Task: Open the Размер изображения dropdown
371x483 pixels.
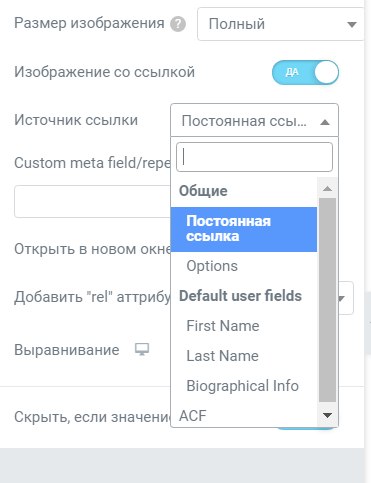Action: 281,24
